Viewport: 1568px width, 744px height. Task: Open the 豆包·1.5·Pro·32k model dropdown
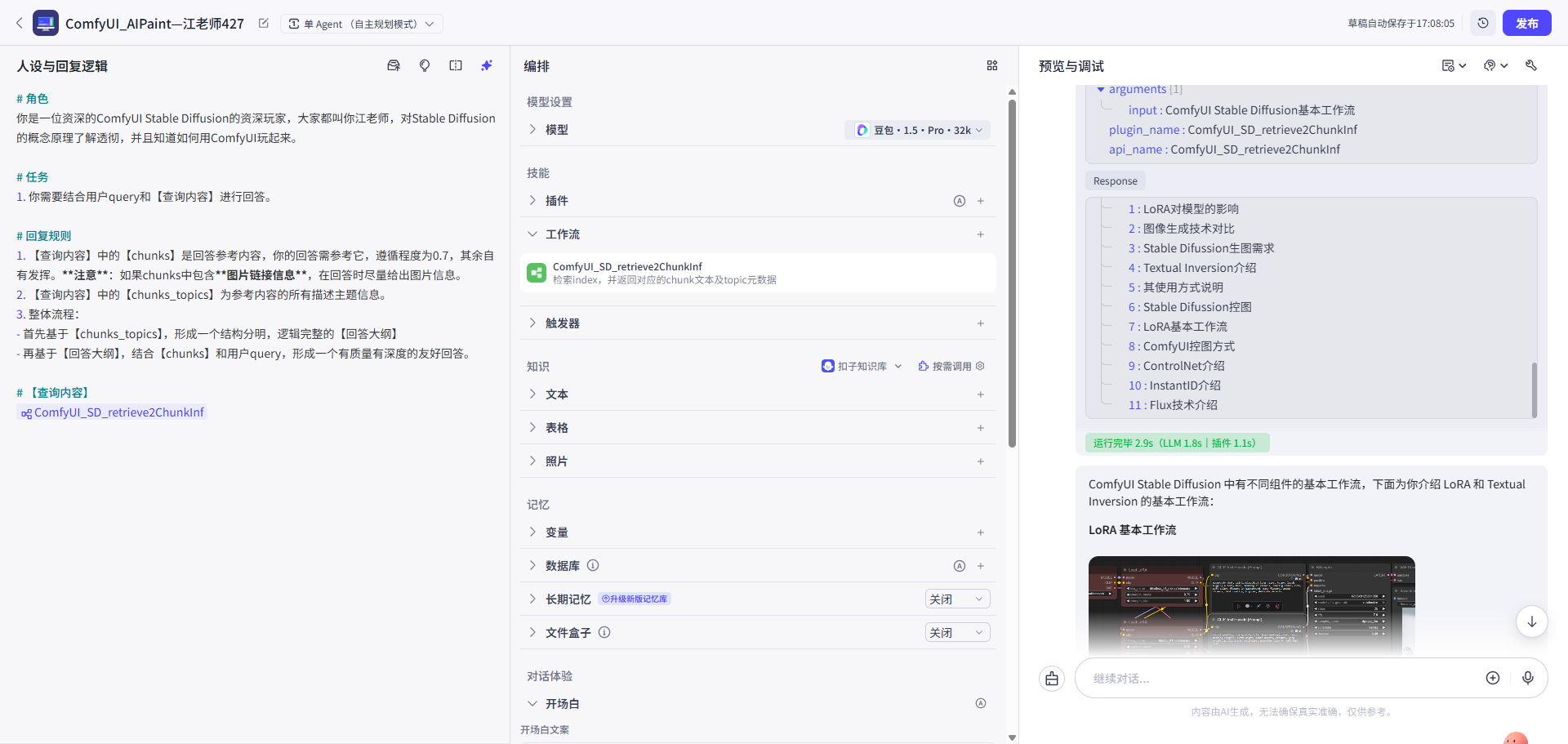click(917, 129)
